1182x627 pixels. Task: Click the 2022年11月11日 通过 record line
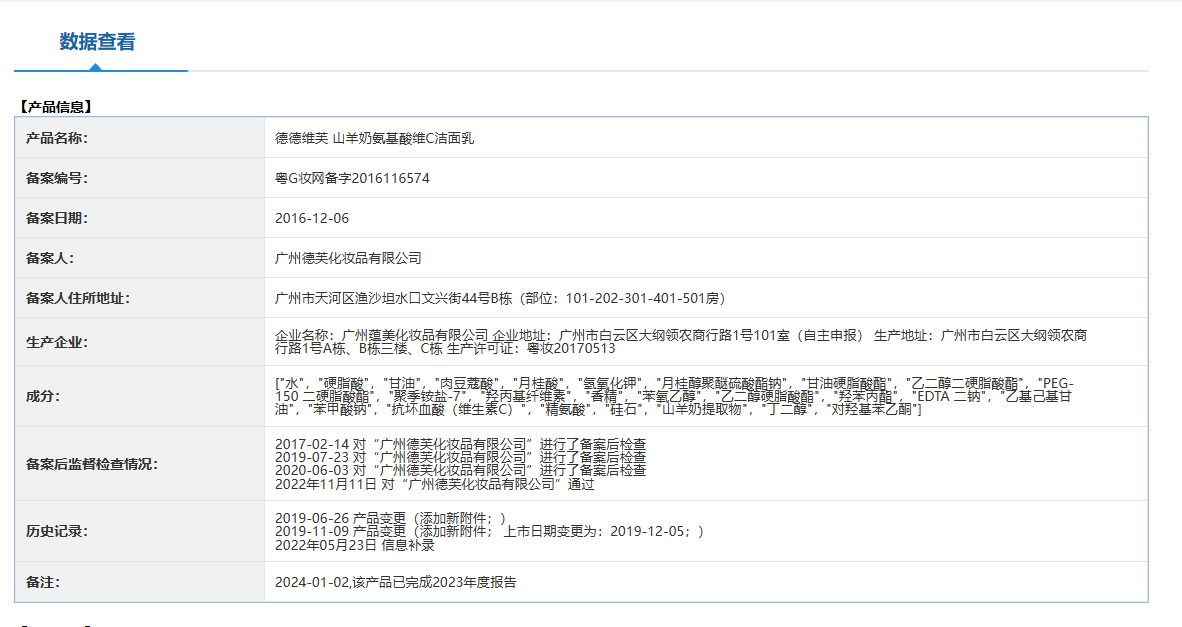pyautogui.click(x=435, y=484)
